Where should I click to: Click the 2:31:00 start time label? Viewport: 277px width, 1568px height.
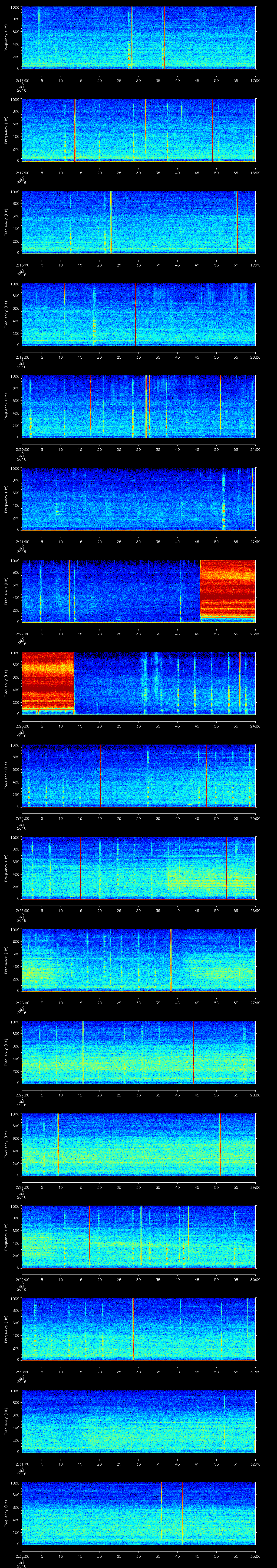tap(22, 1464)
